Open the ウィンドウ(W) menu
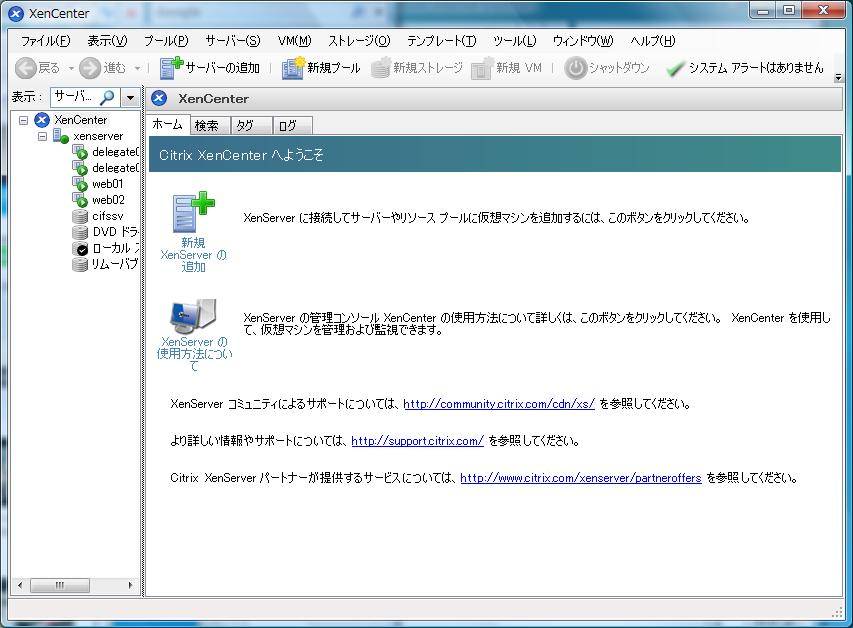Screen dimensions: 853x628 coord(583,41)
